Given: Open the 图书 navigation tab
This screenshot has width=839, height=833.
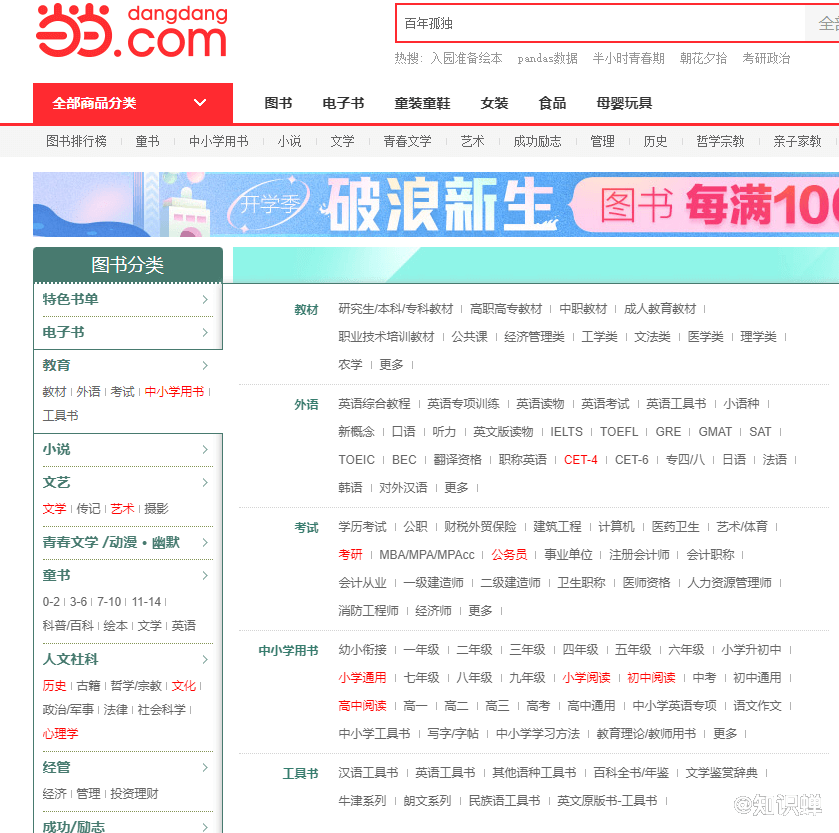Looking at the screenshot, I should 278,103.
